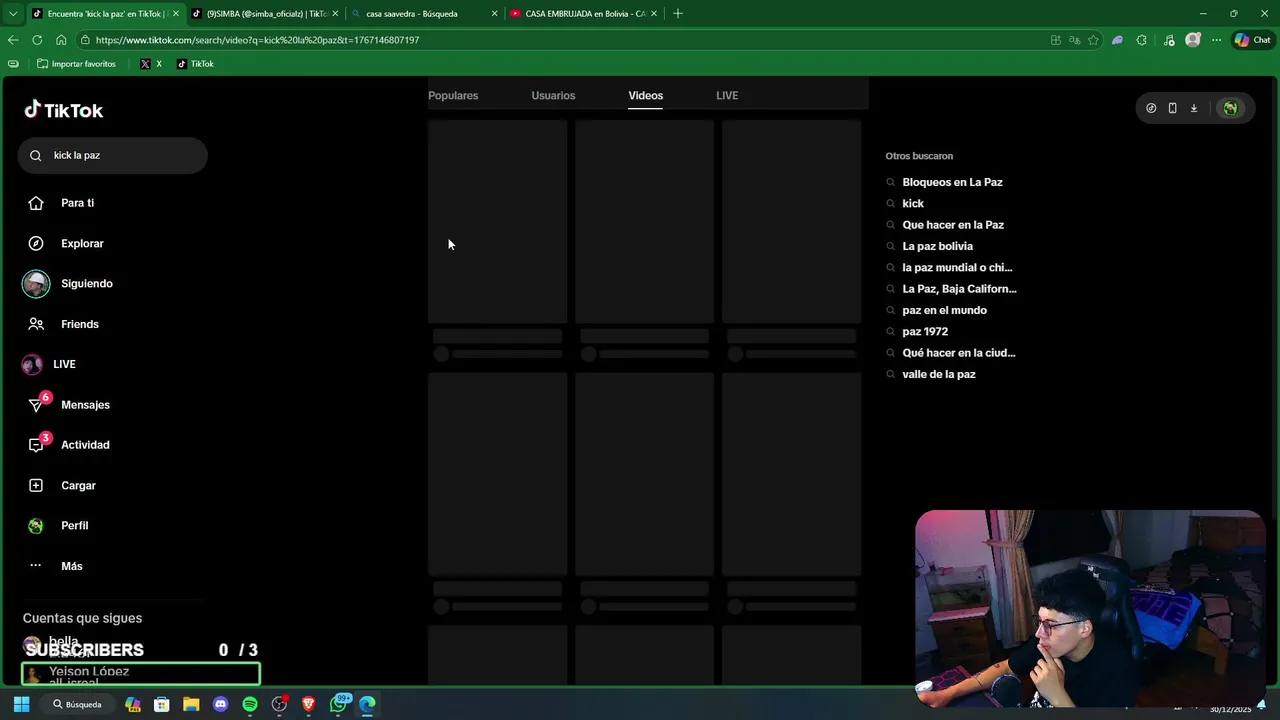1280x720 pixels.
Task: Click 'Importar favoritos' bookmark
Action: [x=76, y=64]
